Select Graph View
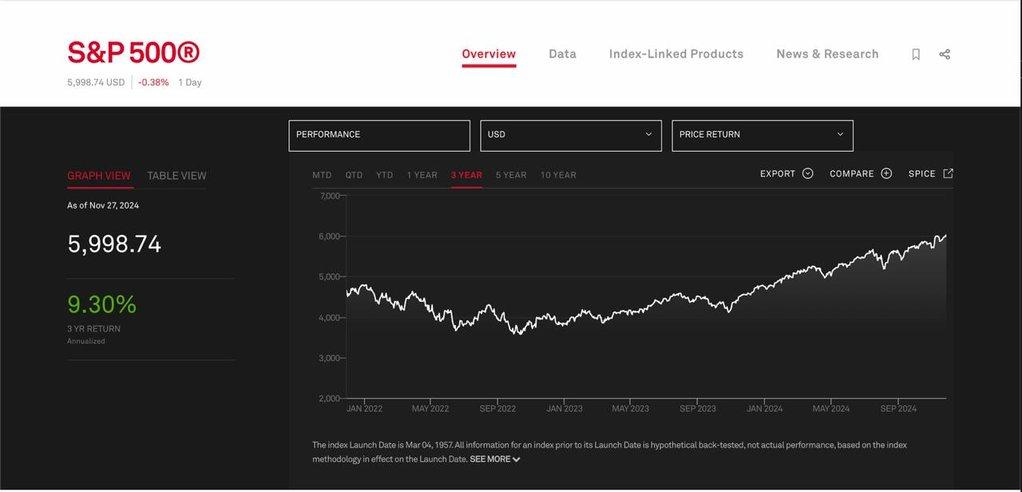 (x=99, y=175)
